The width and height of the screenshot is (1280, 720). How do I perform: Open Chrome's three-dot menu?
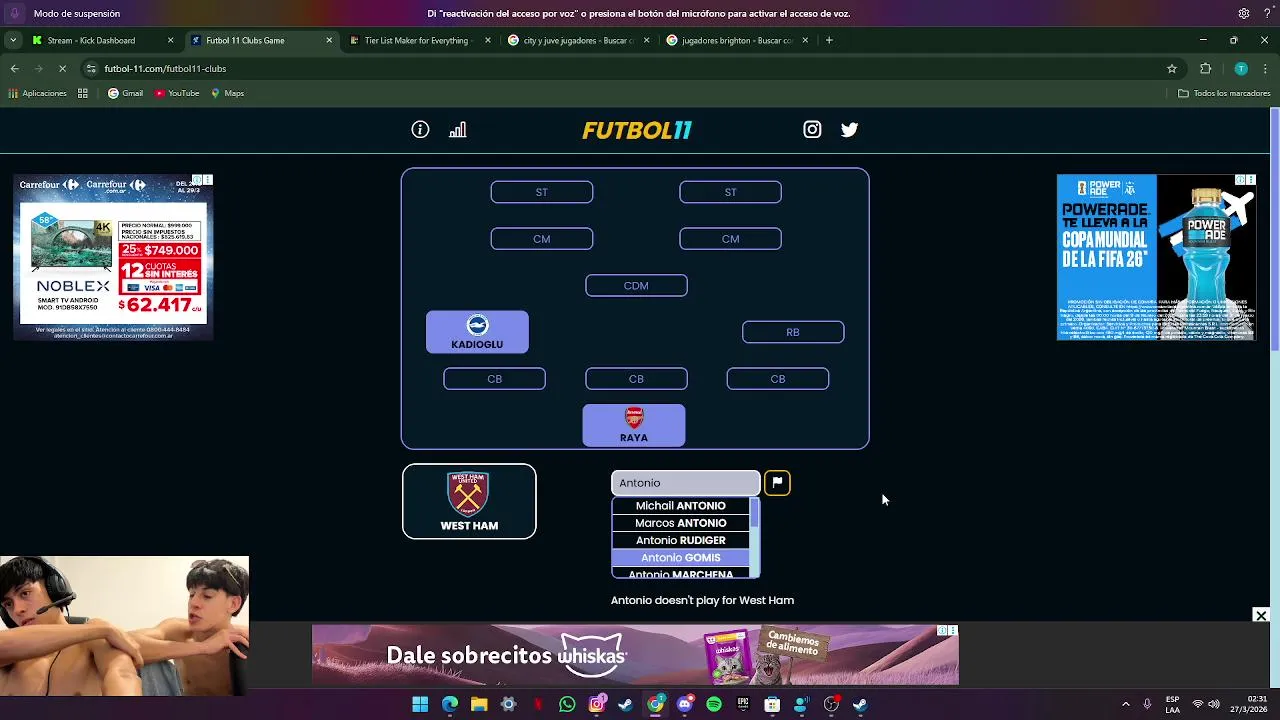[x=1265, y=69]
